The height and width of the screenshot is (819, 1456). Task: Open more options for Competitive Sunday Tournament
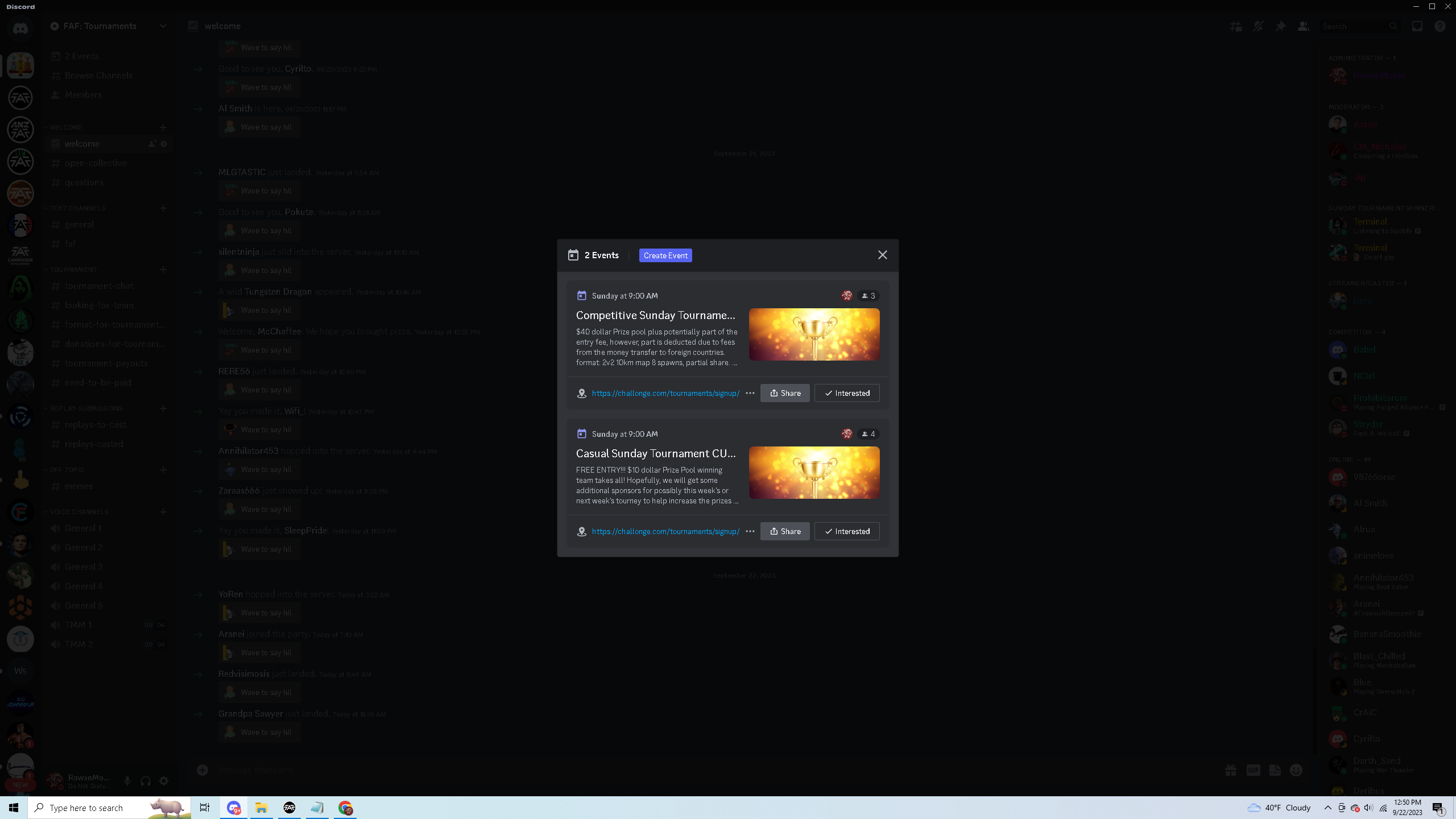(750, 393)
